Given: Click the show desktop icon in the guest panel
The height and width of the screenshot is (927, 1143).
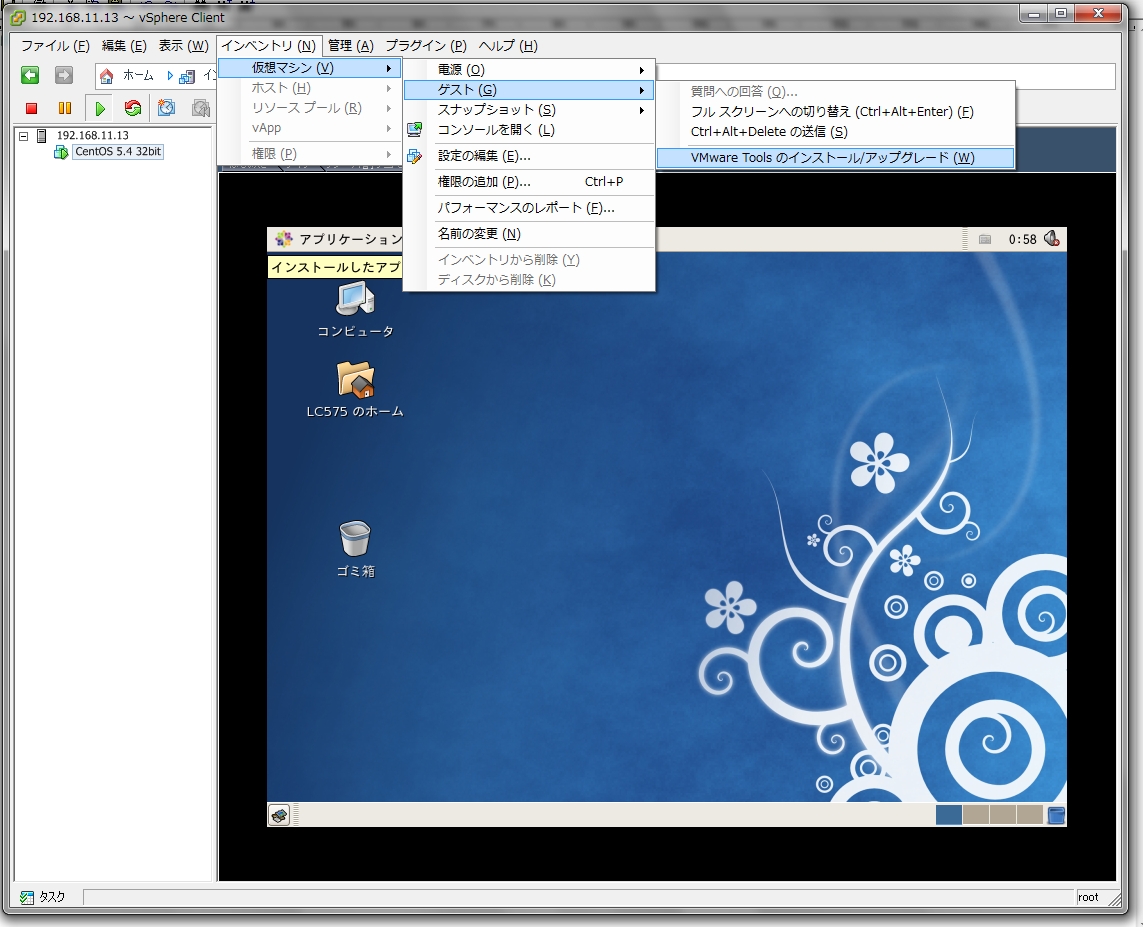Looking at the screenshot, I should [x=279, y=815].
